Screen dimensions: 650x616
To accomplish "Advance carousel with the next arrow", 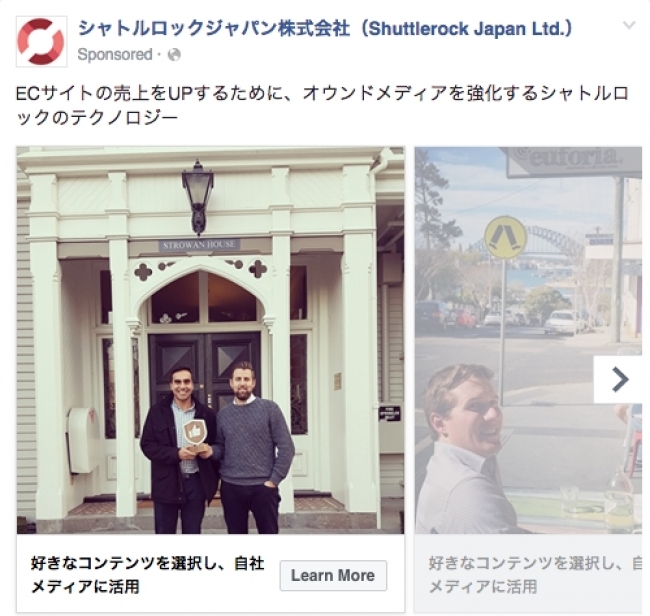I will coord(619,379).
